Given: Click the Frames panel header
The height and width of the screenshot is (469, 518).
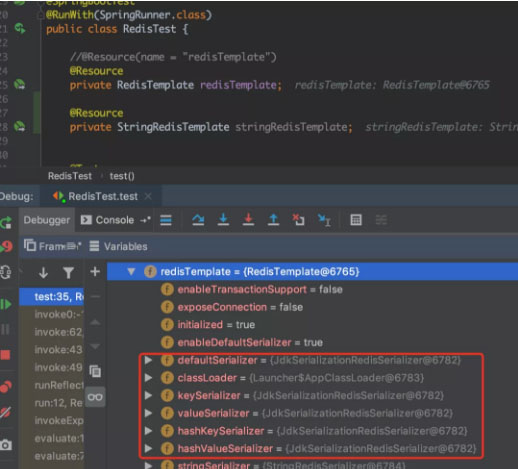Looking at the screenshot, I should pos(52,246).
